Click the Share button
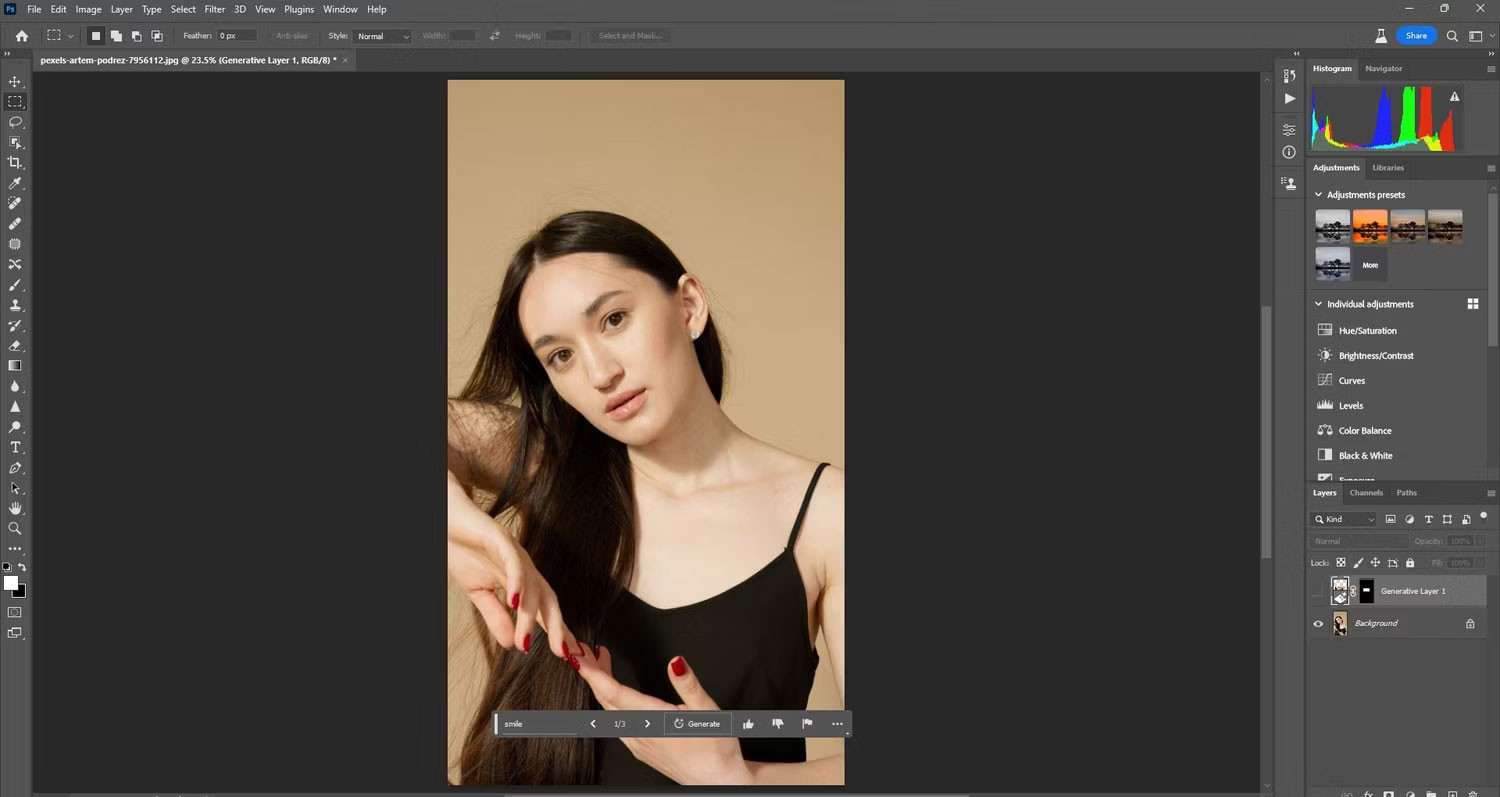The width and height of the screenshot is (1500, 797). coord(1416,36)
